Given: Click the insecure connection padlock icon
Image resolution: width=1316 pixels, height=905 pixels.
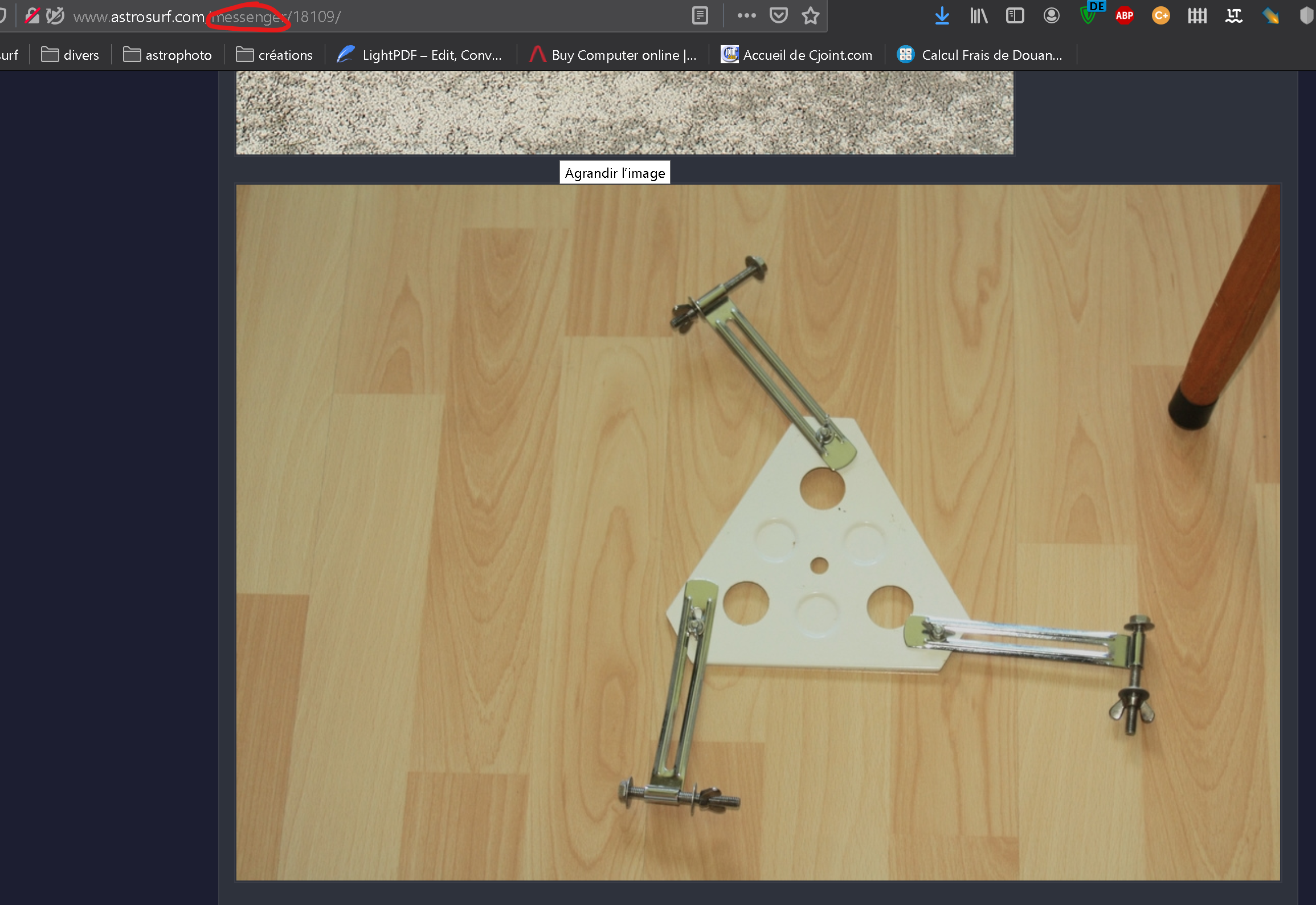Looking at the screenshot, I should pos(32,16).
